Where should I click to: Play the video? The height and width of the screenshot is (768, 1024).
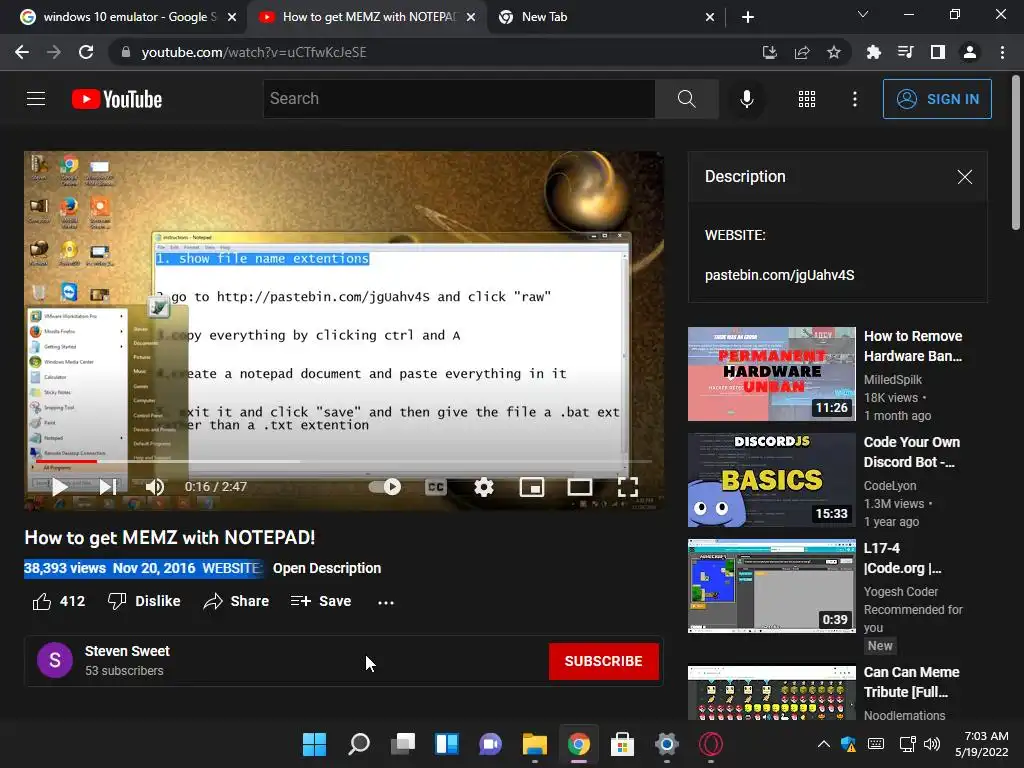pyautogui.click(x=59, y=487)
